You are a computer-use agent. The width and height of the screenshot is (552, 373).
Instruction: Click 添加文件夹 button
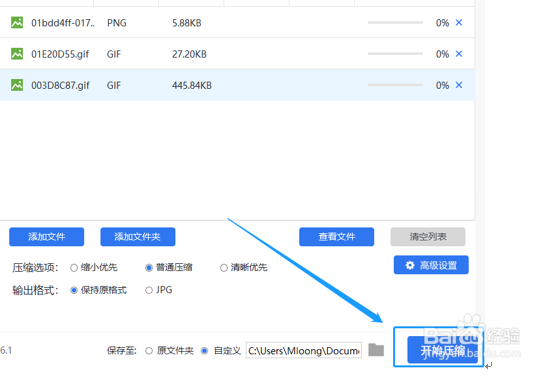[138, 237]
